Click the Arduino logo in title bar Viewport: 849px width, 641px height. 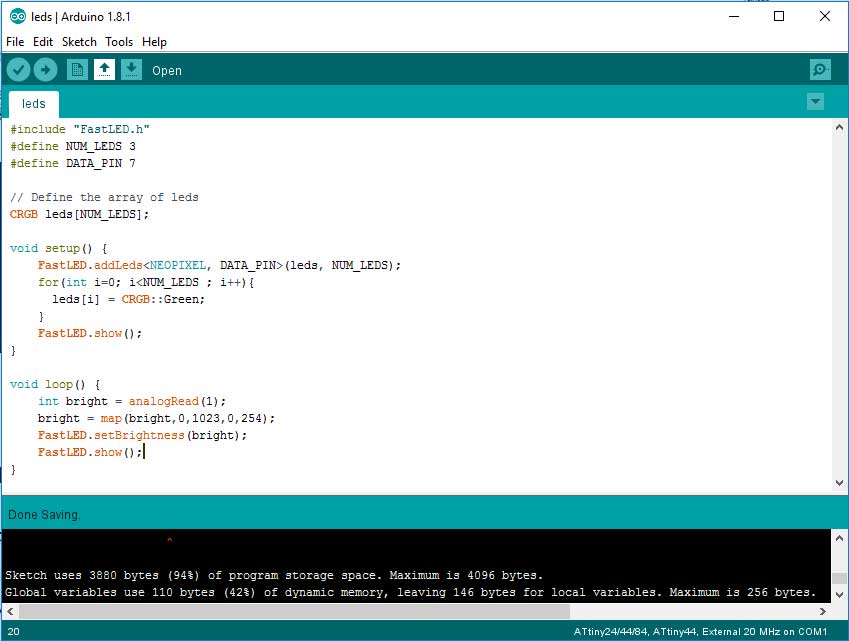click(17, 17)
